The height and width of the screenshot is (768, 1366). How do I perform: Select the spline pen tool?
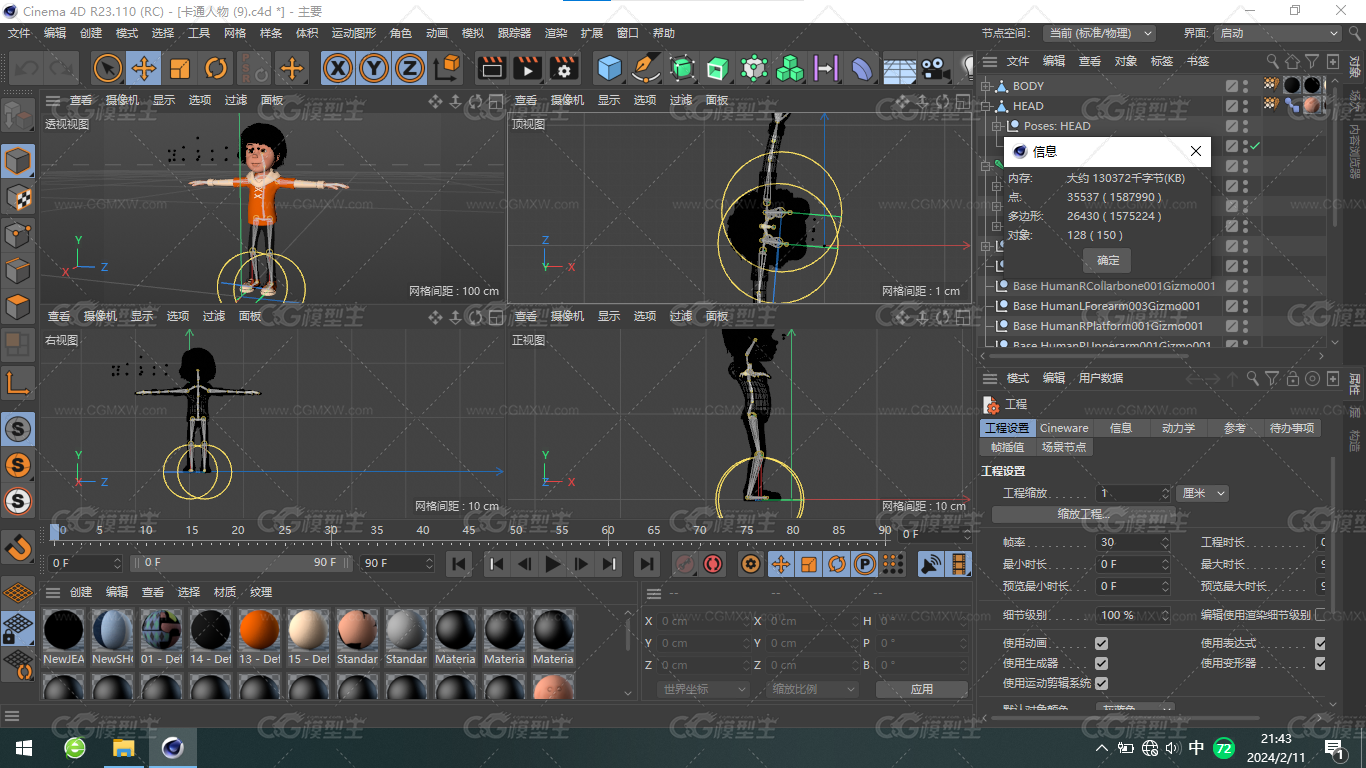[x=646, y=68]
